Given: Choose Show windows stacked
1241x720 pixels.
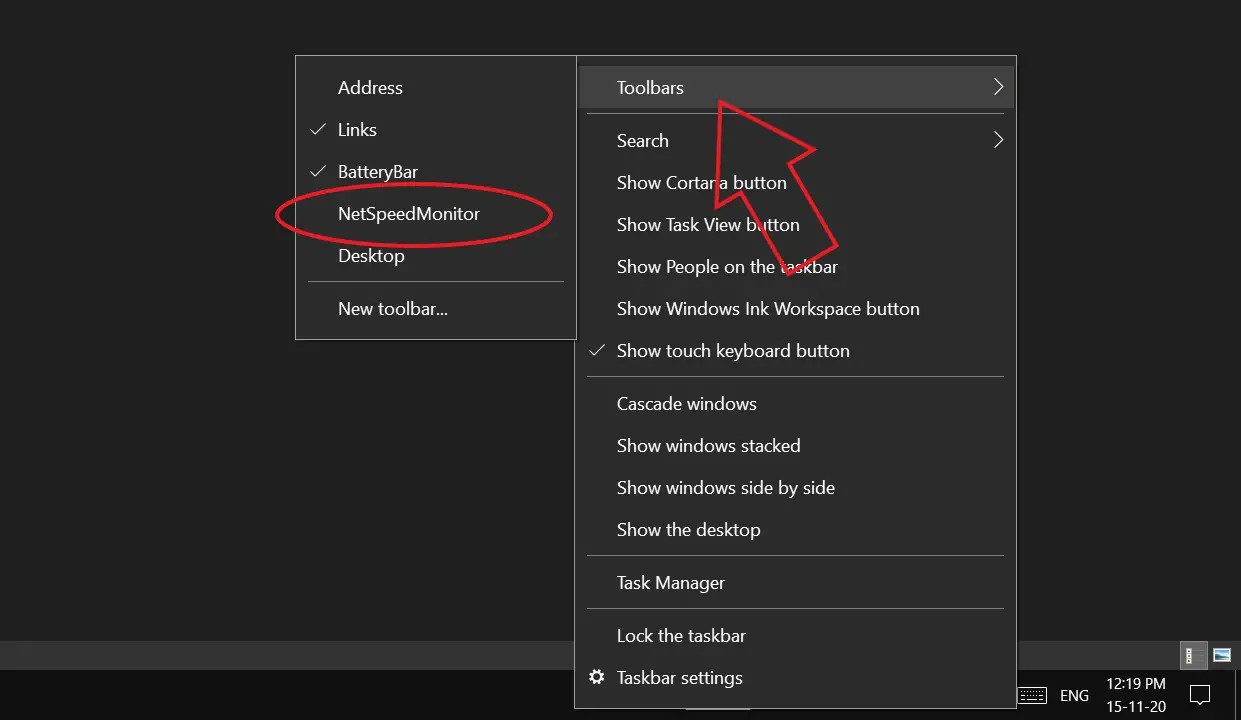Looking at the screenshot, I should click(795, 446).
